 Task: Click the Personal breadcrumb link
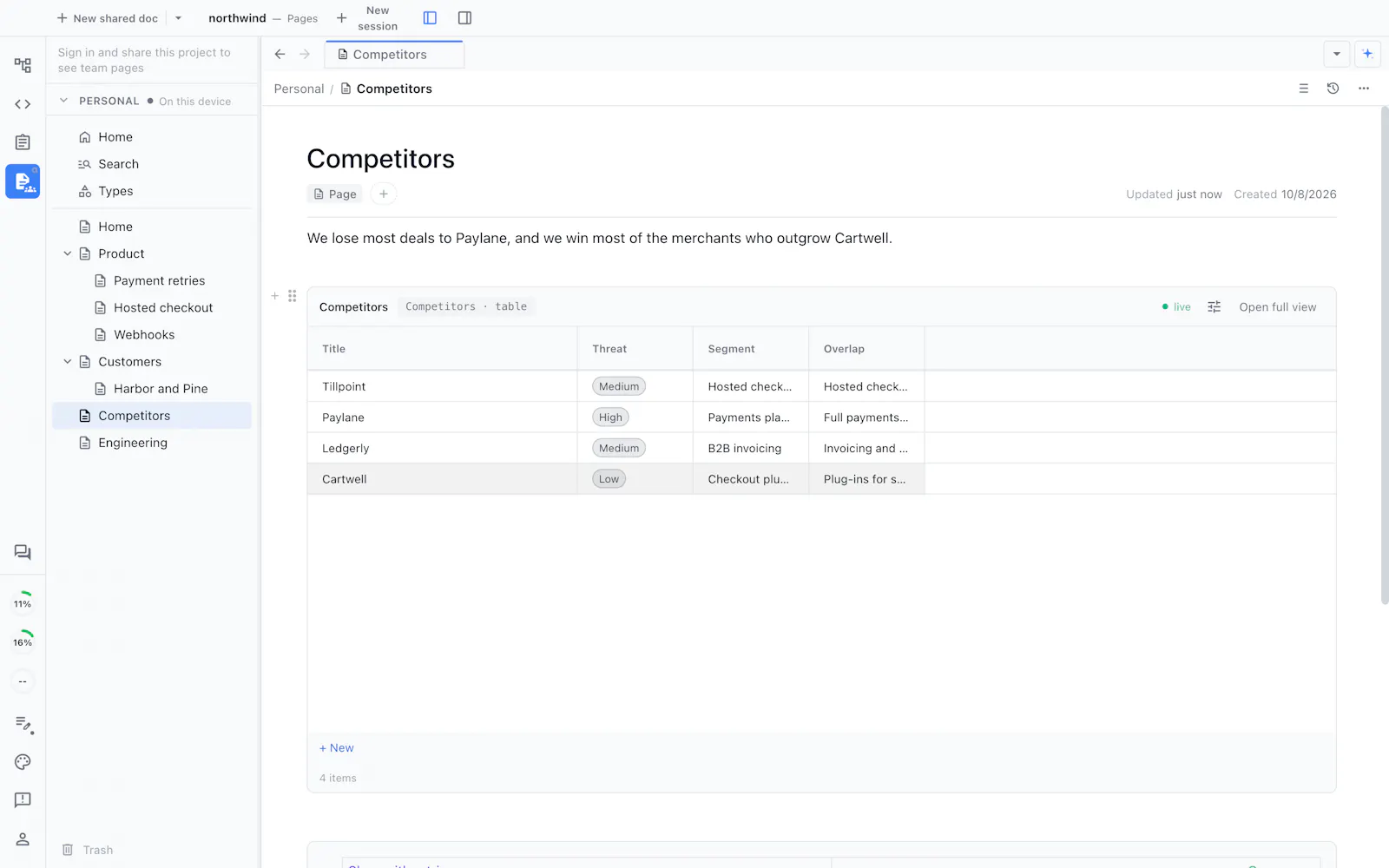point(299,89)
